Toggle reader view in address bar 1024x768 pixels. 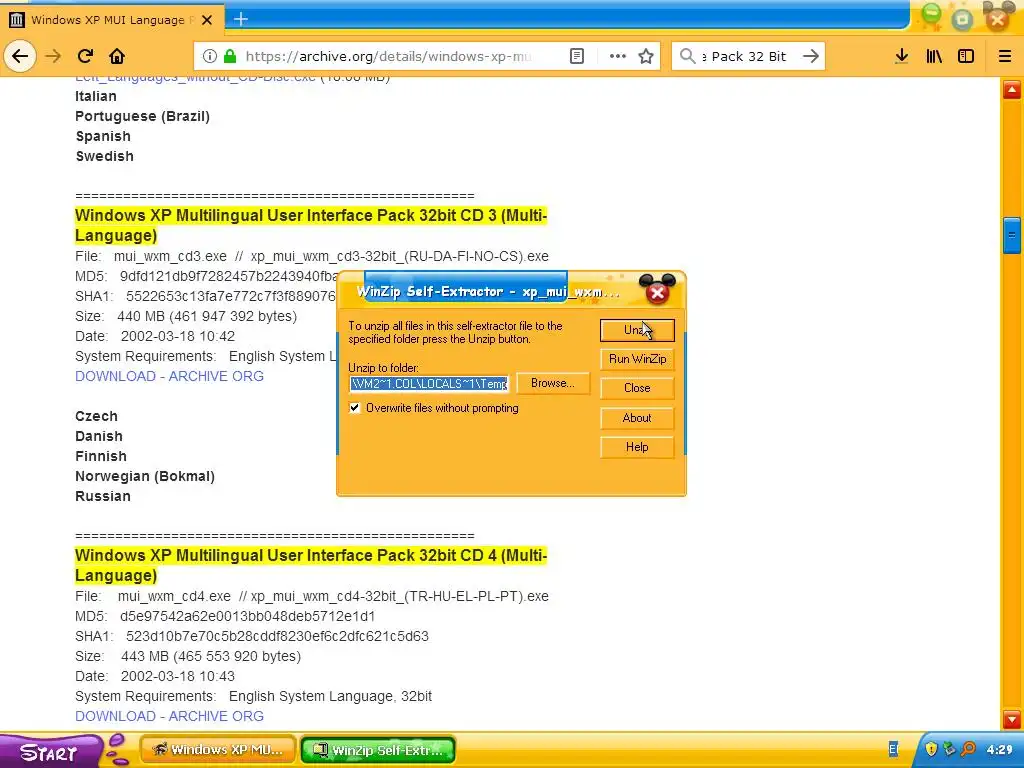point(577,56)
